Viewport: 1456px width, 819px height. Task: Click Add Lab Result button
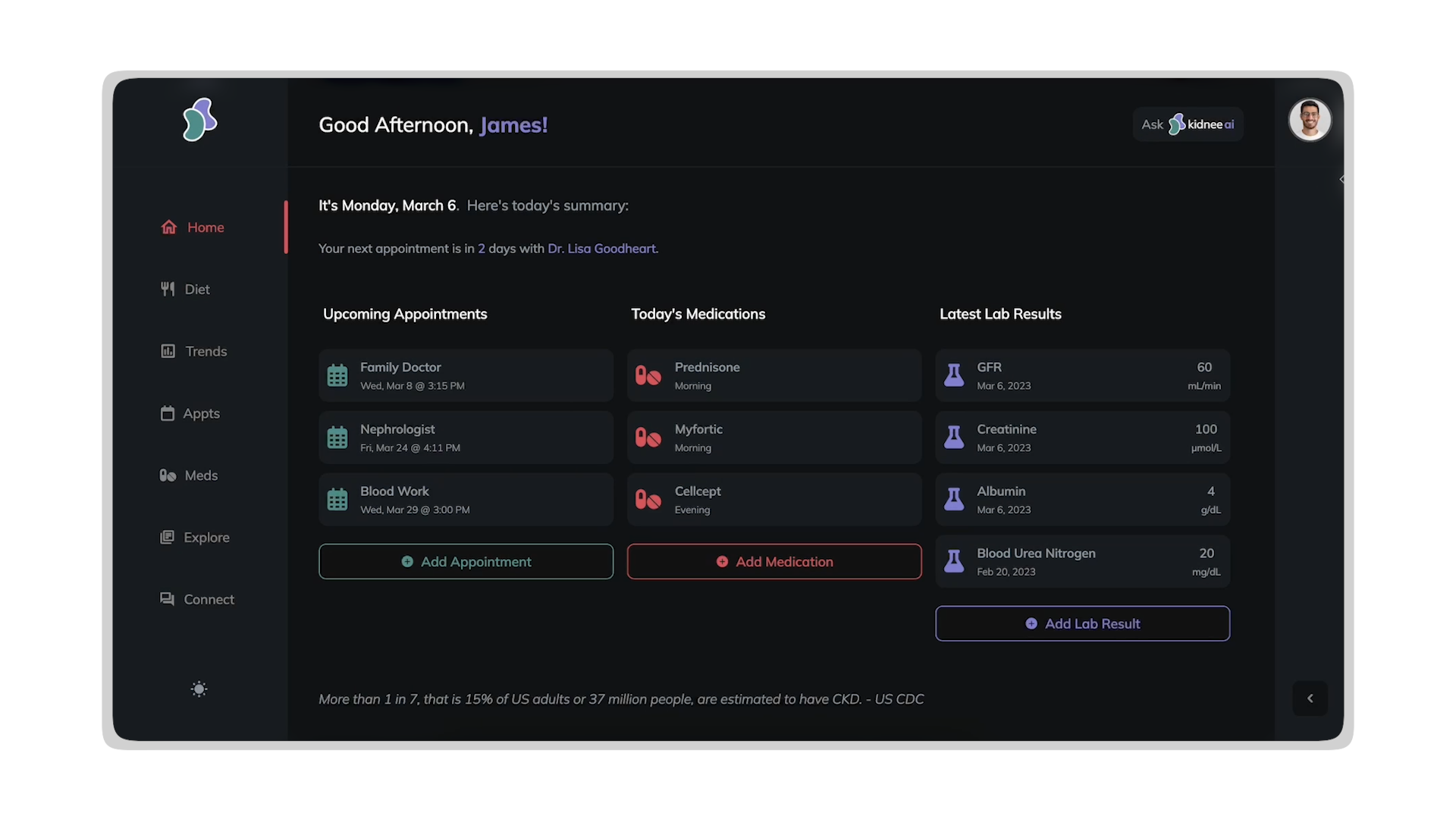point(1082,623)
